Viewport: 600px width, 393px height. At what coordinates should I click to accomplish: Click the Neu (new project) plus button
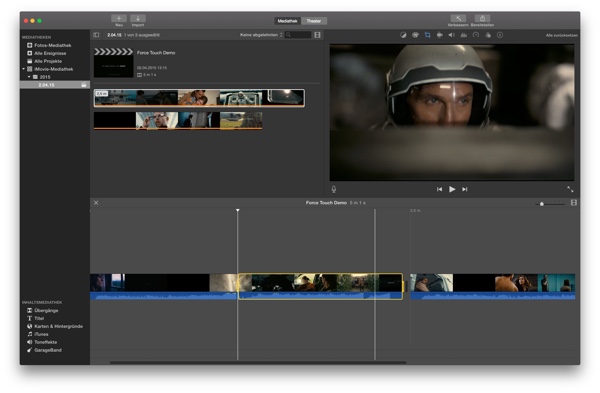pyautogui.click(x=119, y=18)
